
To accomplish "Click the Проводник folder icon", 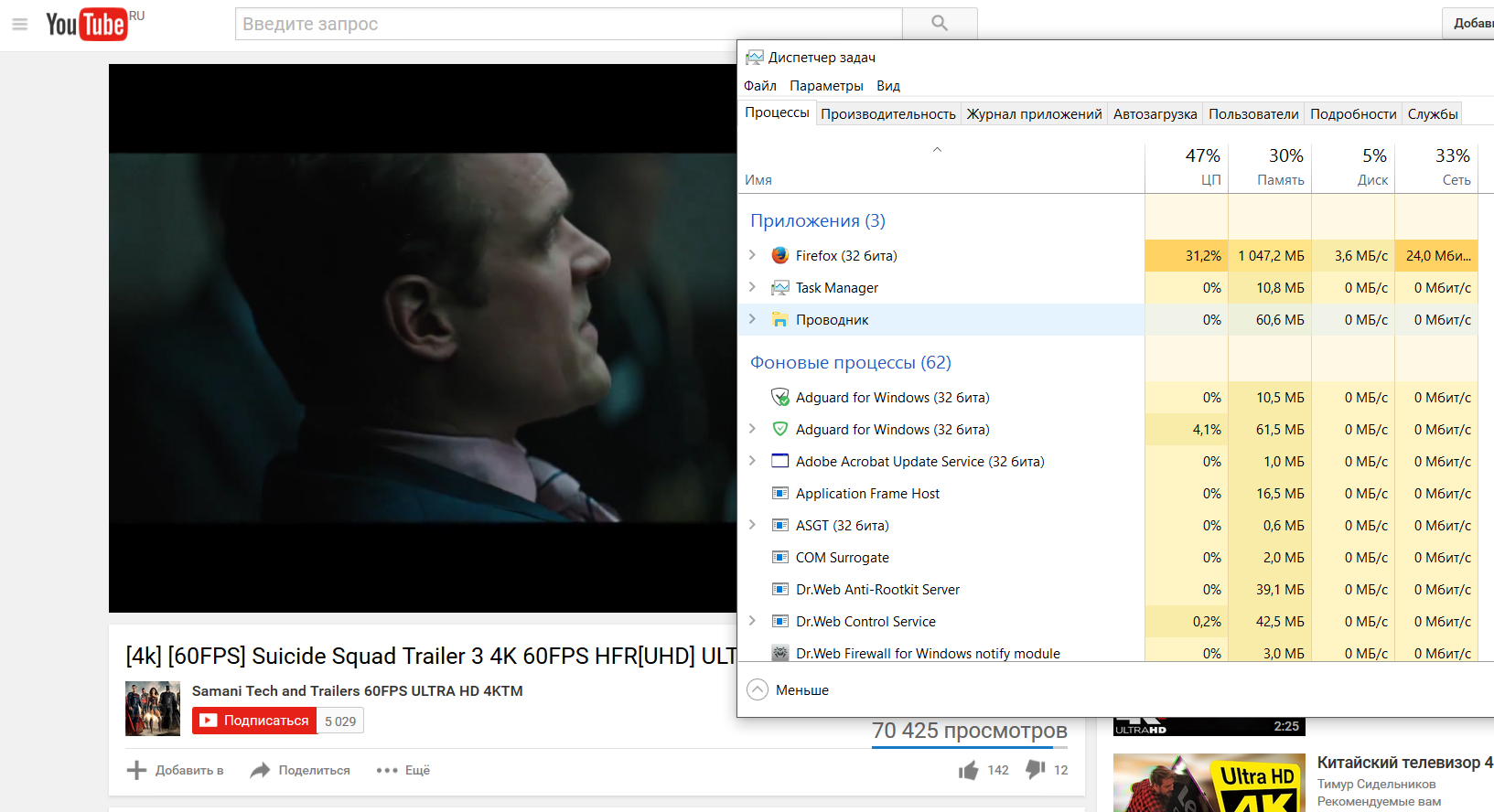I will [x=779, y=319].
